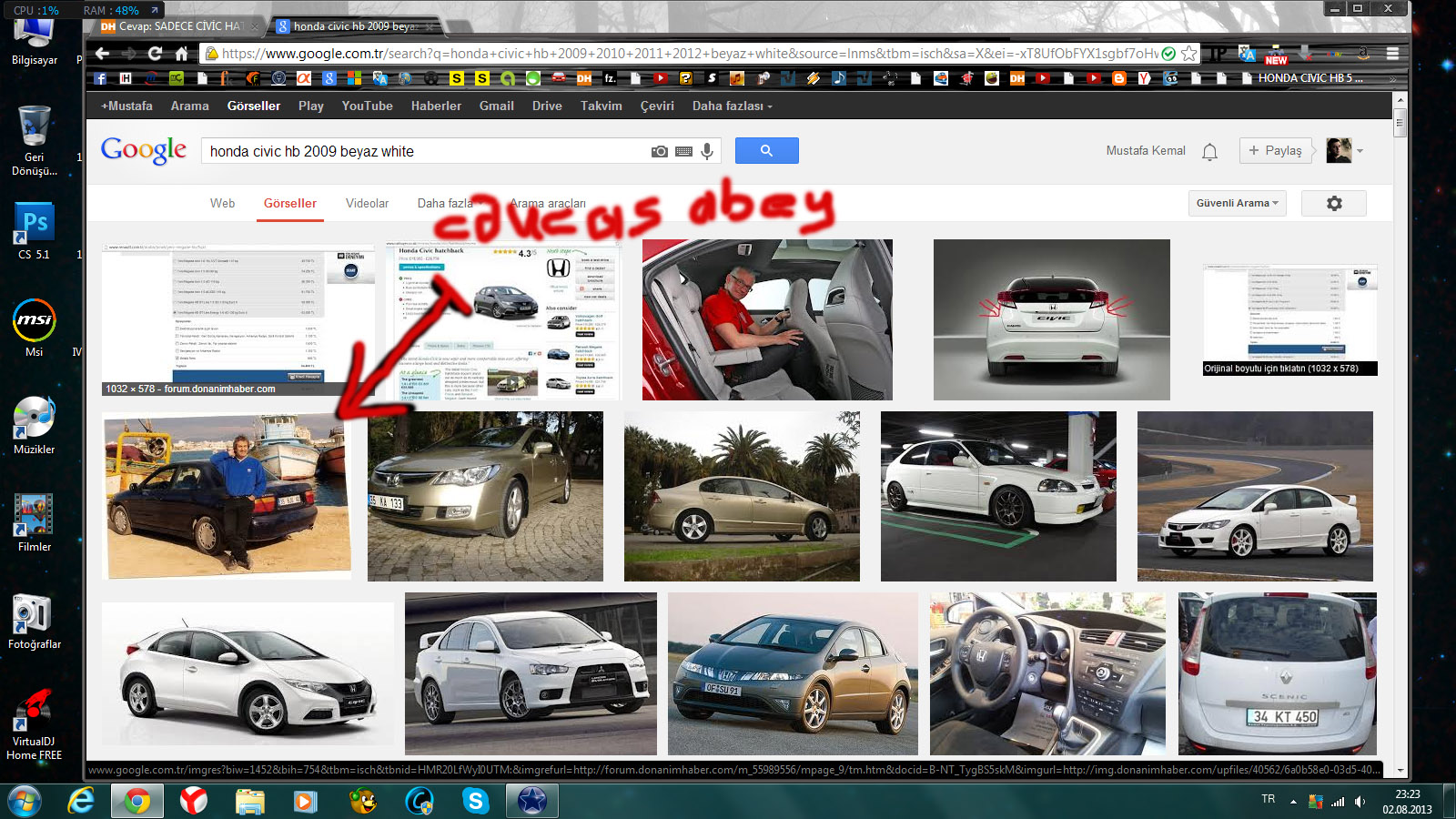This screenshot has height=819, width=1456.
Task: Click the Facebook bookmark icon
Action: point(100,78)
